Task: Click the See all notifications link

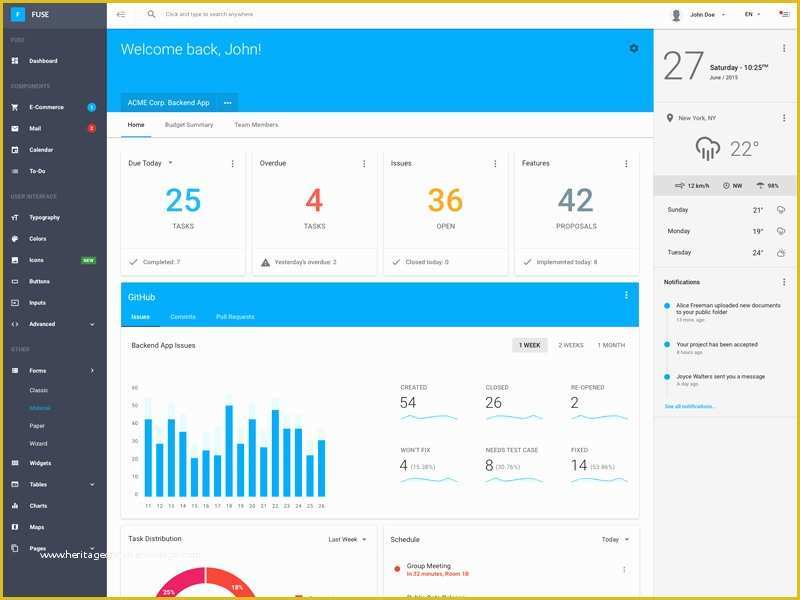Action: click(689, 406)
